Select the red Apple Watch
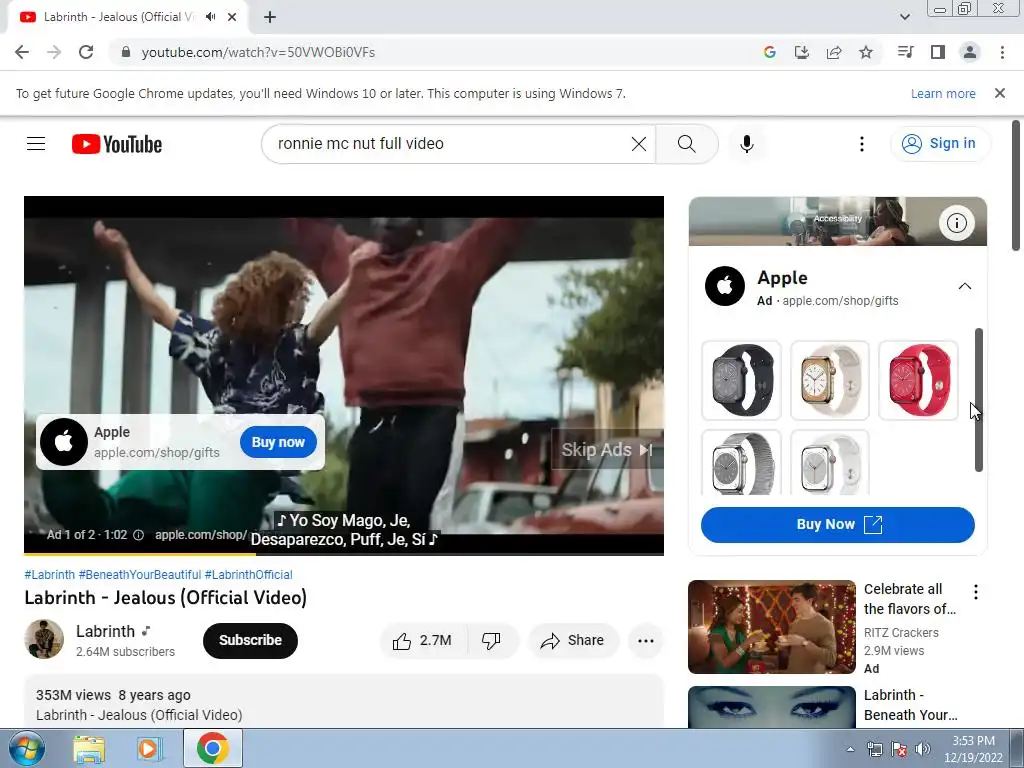 [918, 380]
